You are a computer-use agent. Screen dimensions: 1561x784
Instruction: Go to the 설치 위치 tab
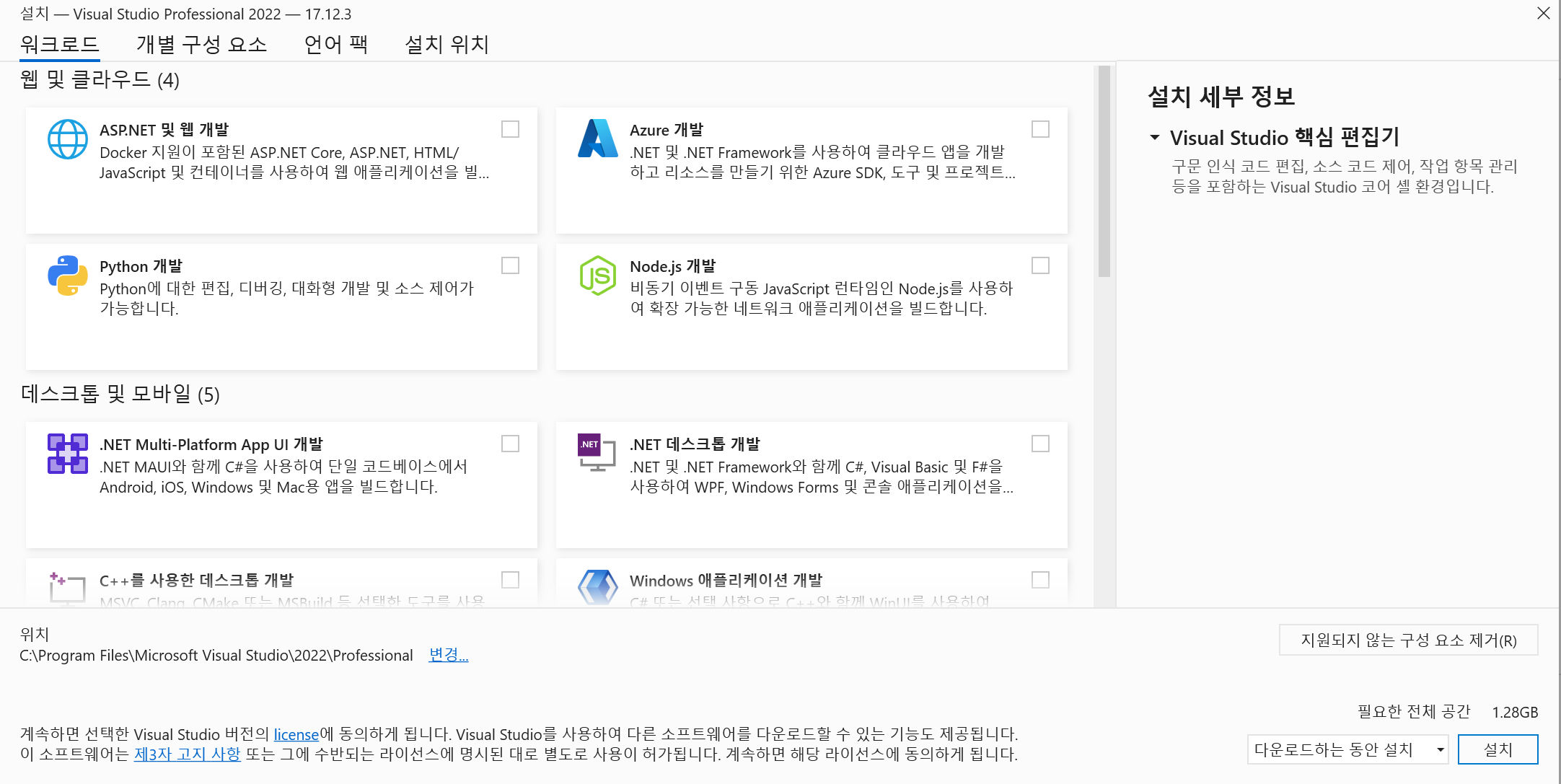(x=447, y=45)
